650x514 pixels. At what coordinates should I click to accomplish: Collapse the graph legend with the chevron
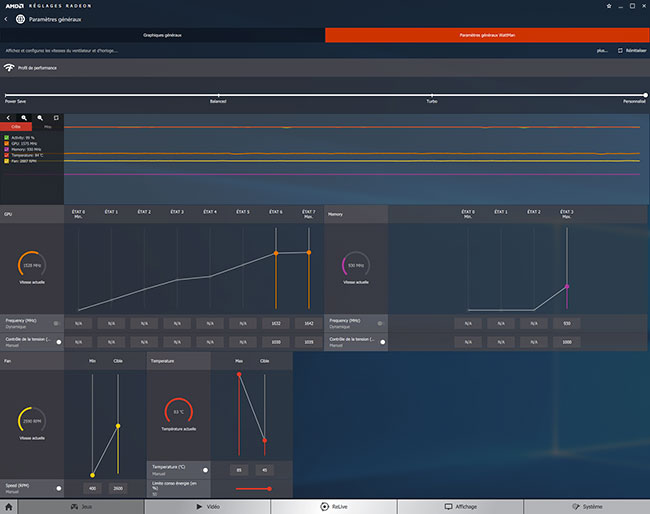pos(8,117)
